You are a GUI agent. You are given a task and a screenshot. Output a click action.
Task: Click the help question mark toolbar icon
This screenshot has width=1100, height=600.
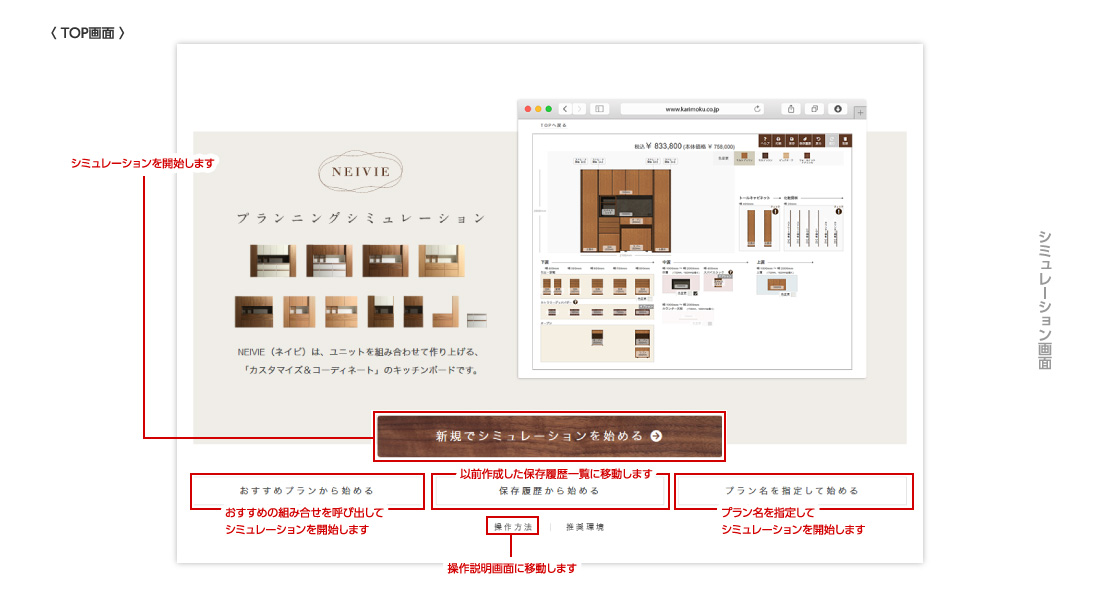click(765, 141)
